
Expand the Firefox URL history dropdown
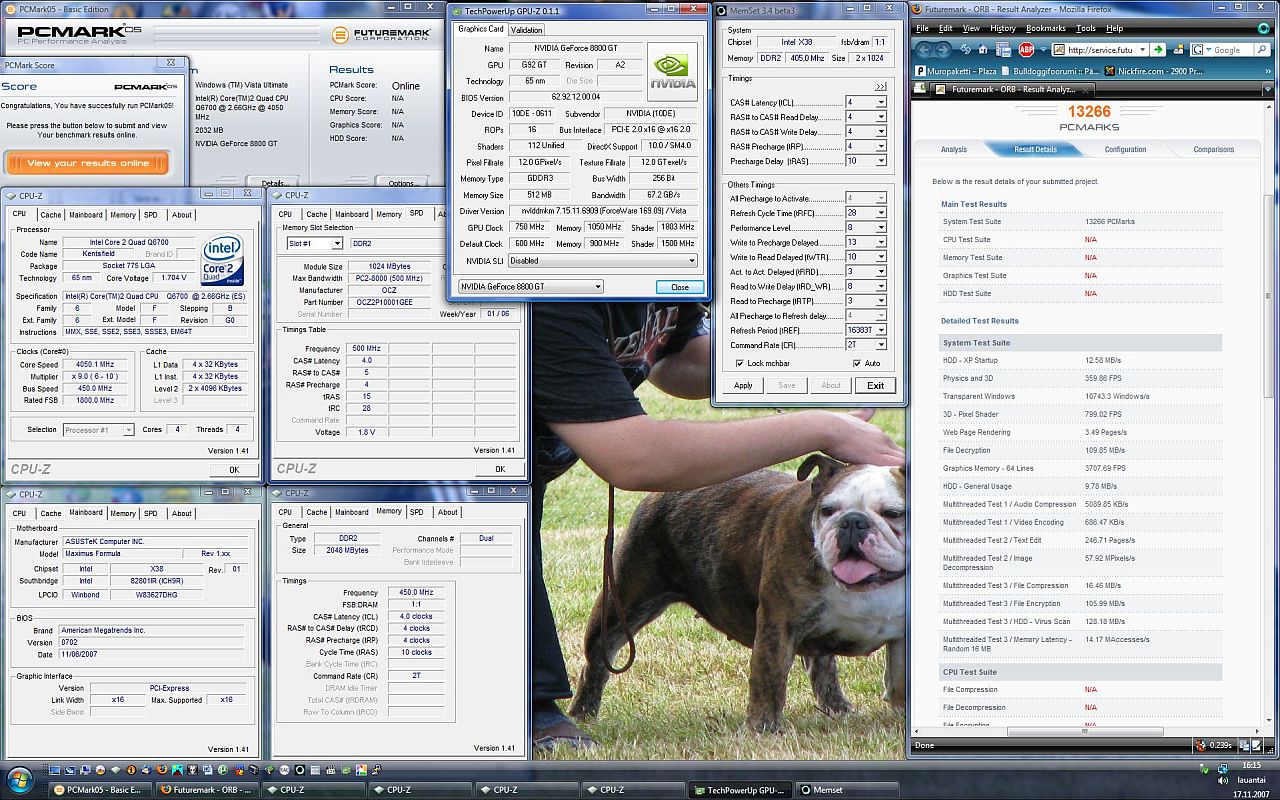[x=1142, y=50]
